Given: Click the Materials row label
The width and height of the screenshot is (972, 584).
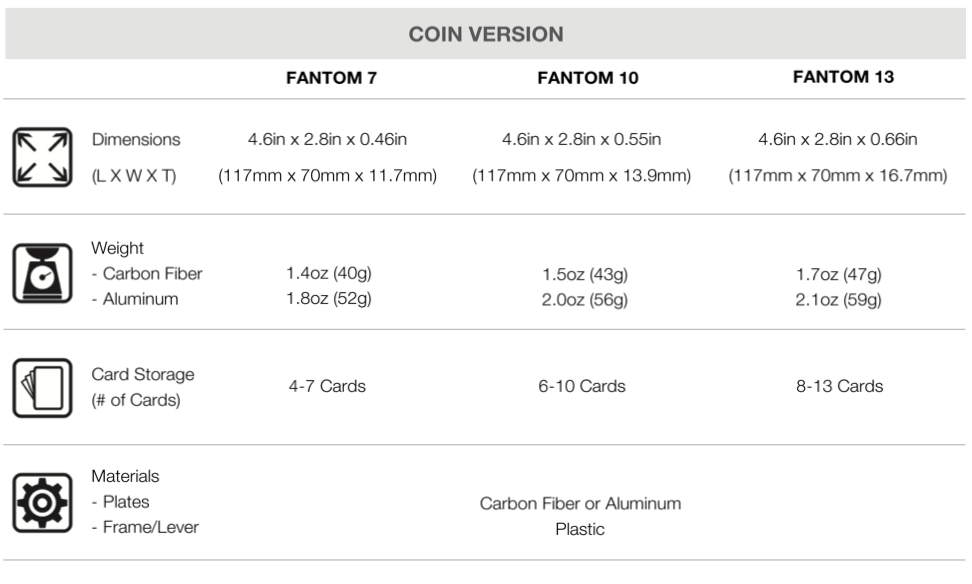Looking at the screenshot, I should (x=125, y=476).
